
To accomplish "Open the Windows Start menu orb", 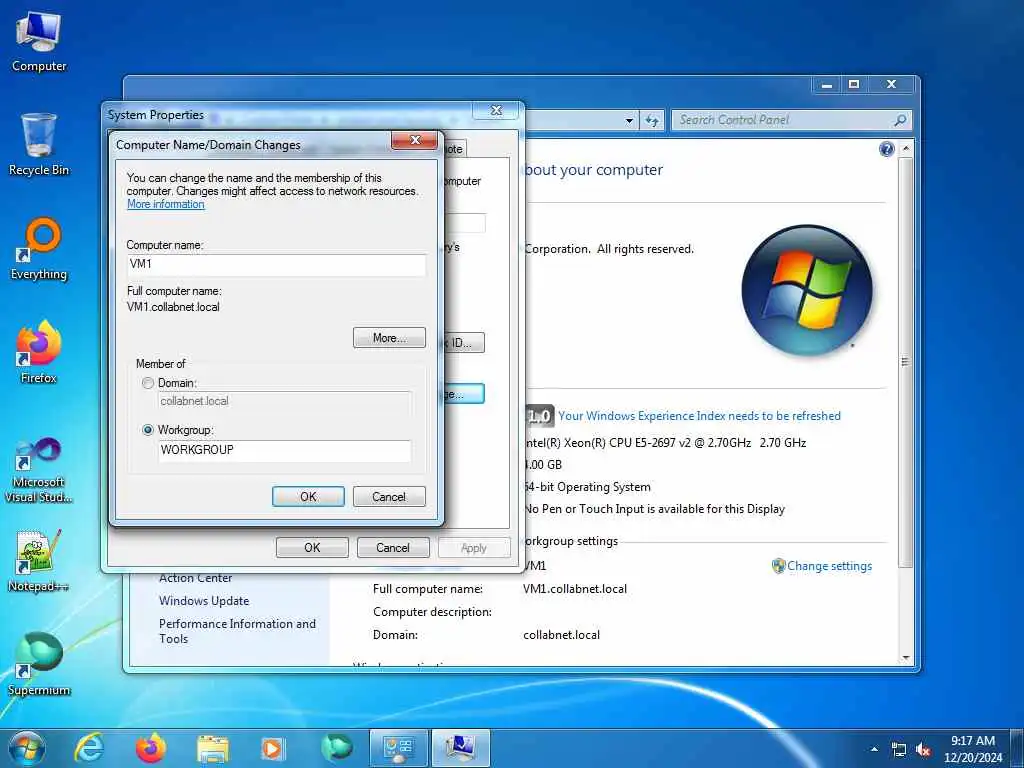I will (x=26, y=748).
